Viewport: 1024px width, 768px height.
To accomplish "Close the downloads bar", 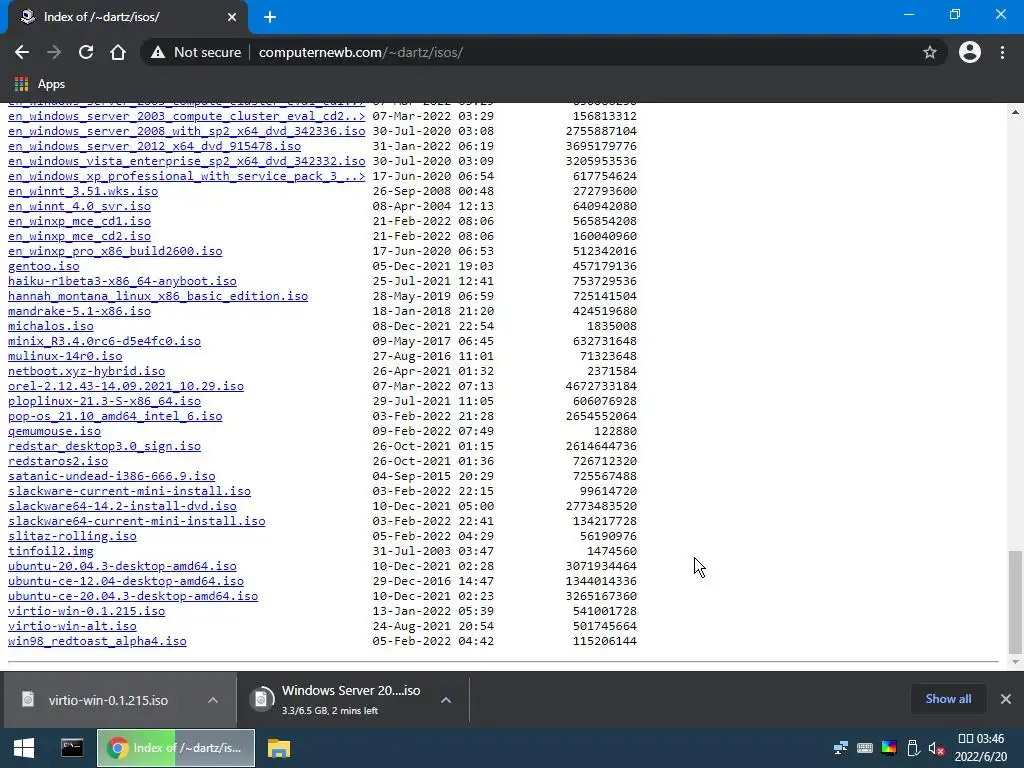I will [x=1006, y=699].
